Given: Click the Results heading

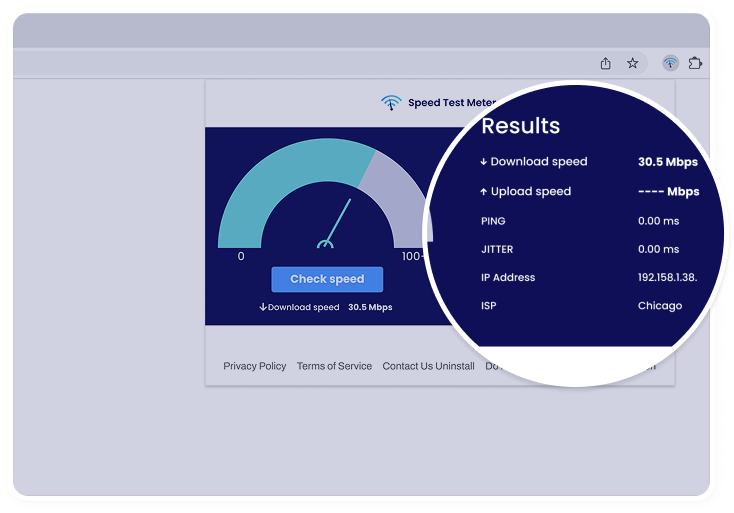Looking at the screenshot, I should pos(520,126).
